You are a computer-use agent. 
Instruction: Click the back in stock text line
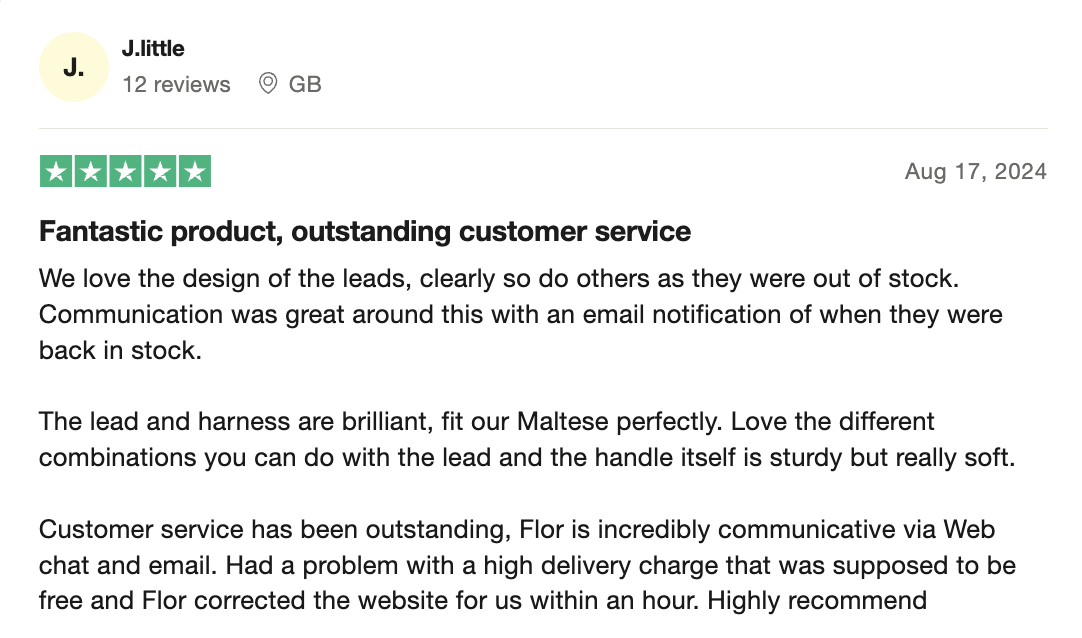[120, 350]
